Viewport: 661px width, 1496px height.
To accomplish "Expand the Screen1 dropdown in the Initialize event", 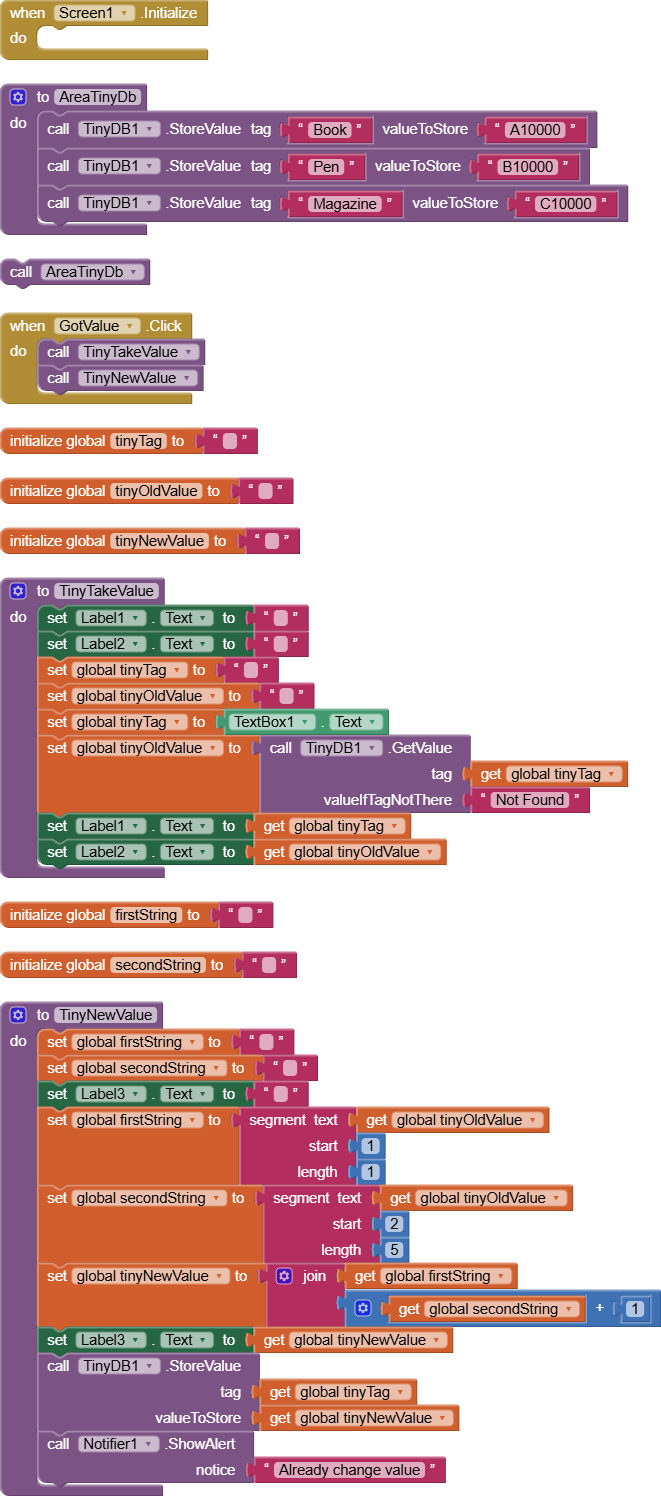I will coord(123,13).
